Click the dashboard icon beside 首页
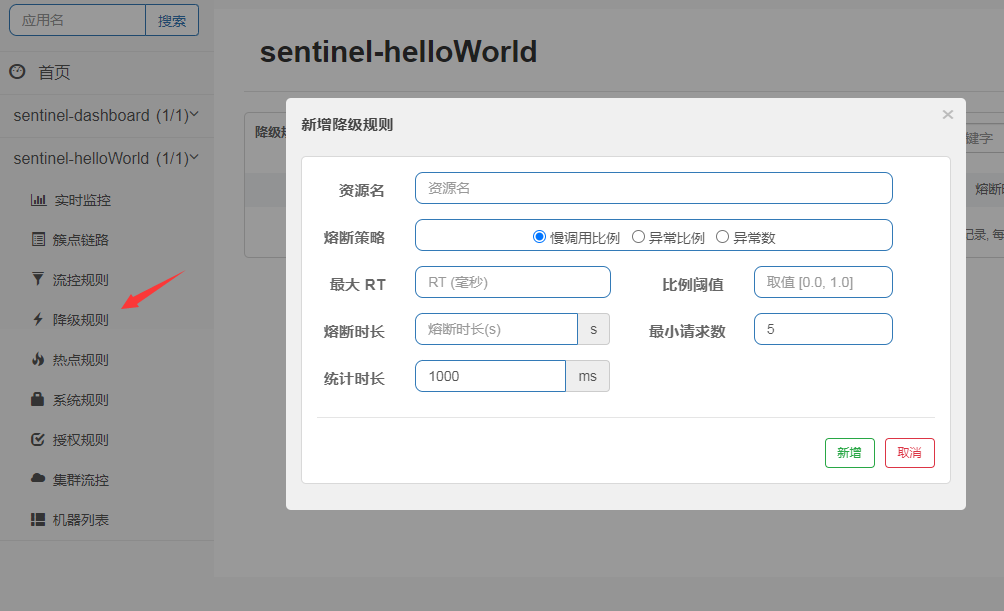The height and width of the screenshot is (611, 1004). [17, 72]
